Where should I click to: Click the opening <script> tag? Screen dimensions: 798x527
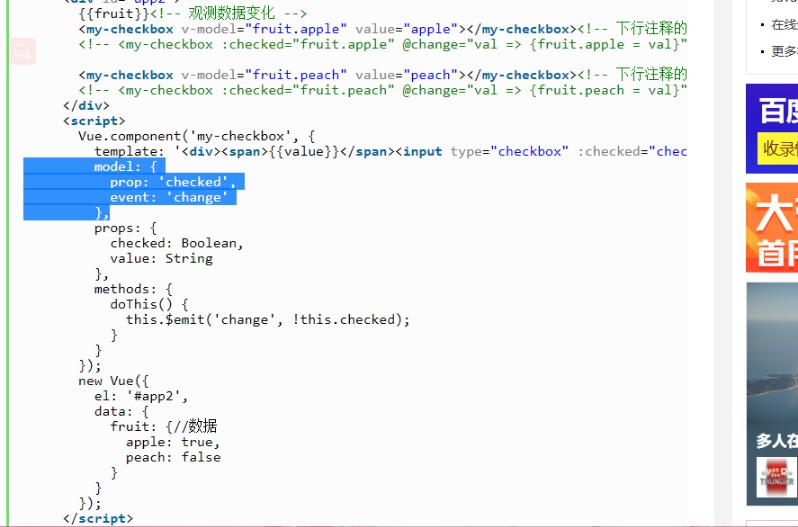tap(94, 121)
